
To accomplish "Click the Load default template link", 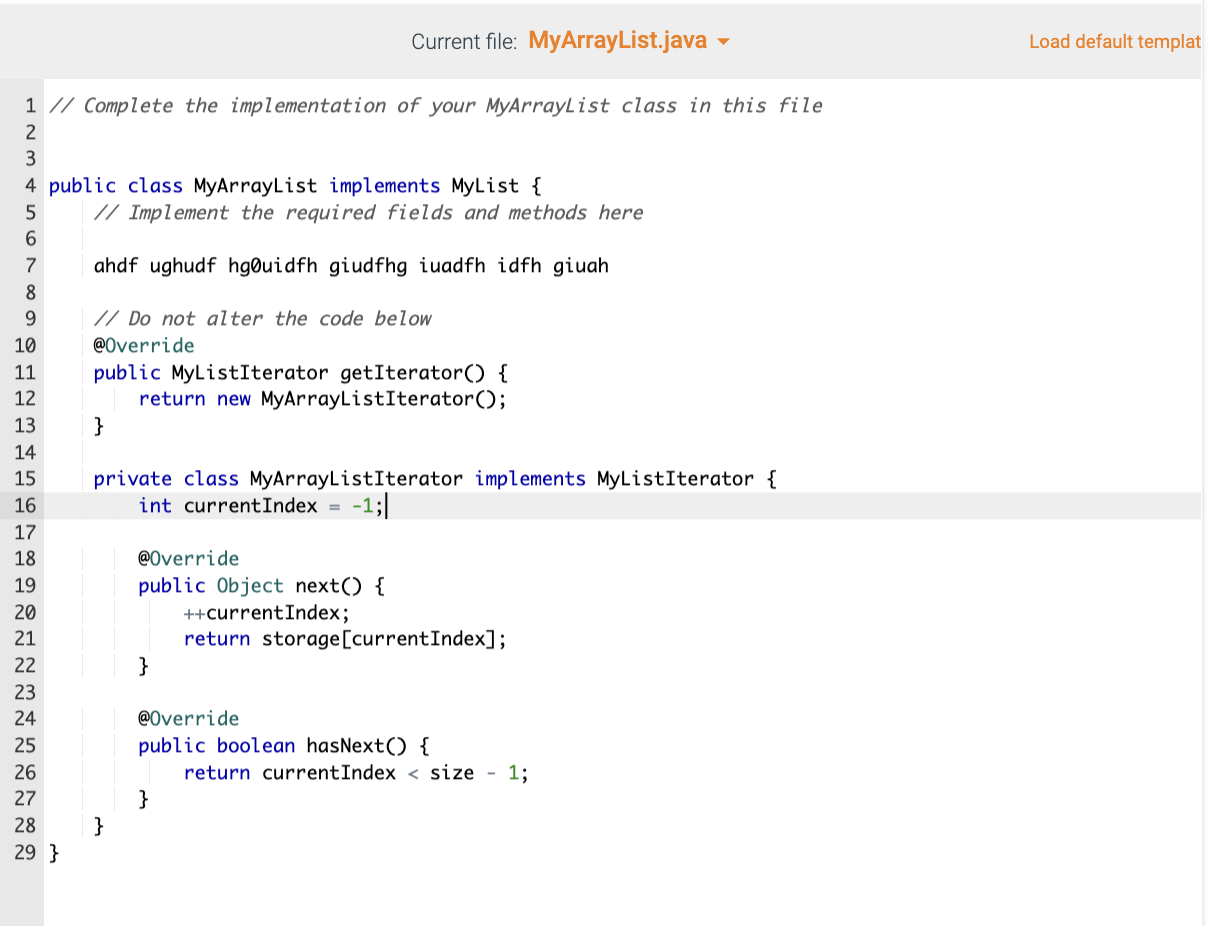I will coord(1117,42).
